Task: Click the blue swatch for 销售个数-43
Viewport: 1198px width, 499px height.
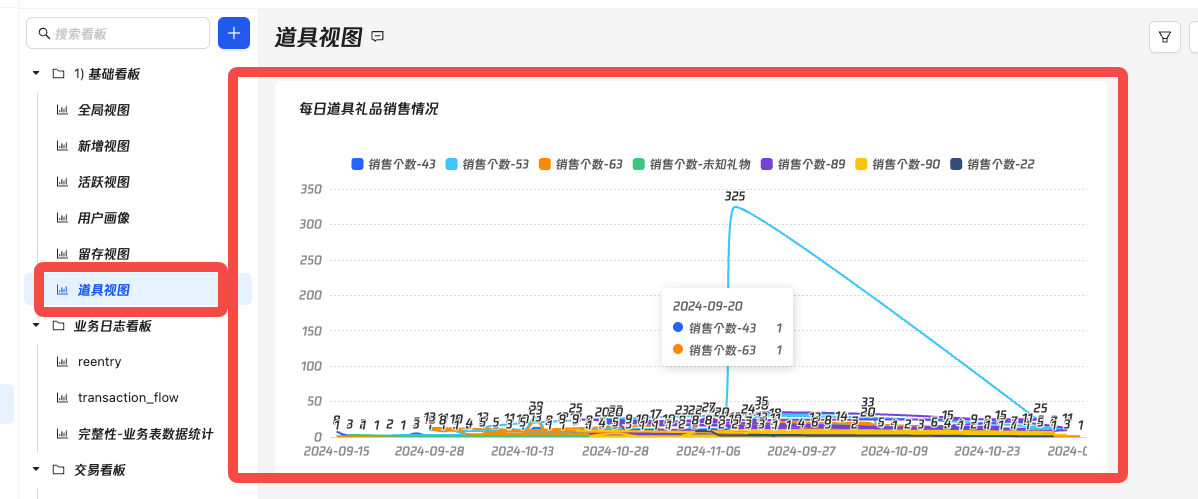Action: (x=357, y=164)
